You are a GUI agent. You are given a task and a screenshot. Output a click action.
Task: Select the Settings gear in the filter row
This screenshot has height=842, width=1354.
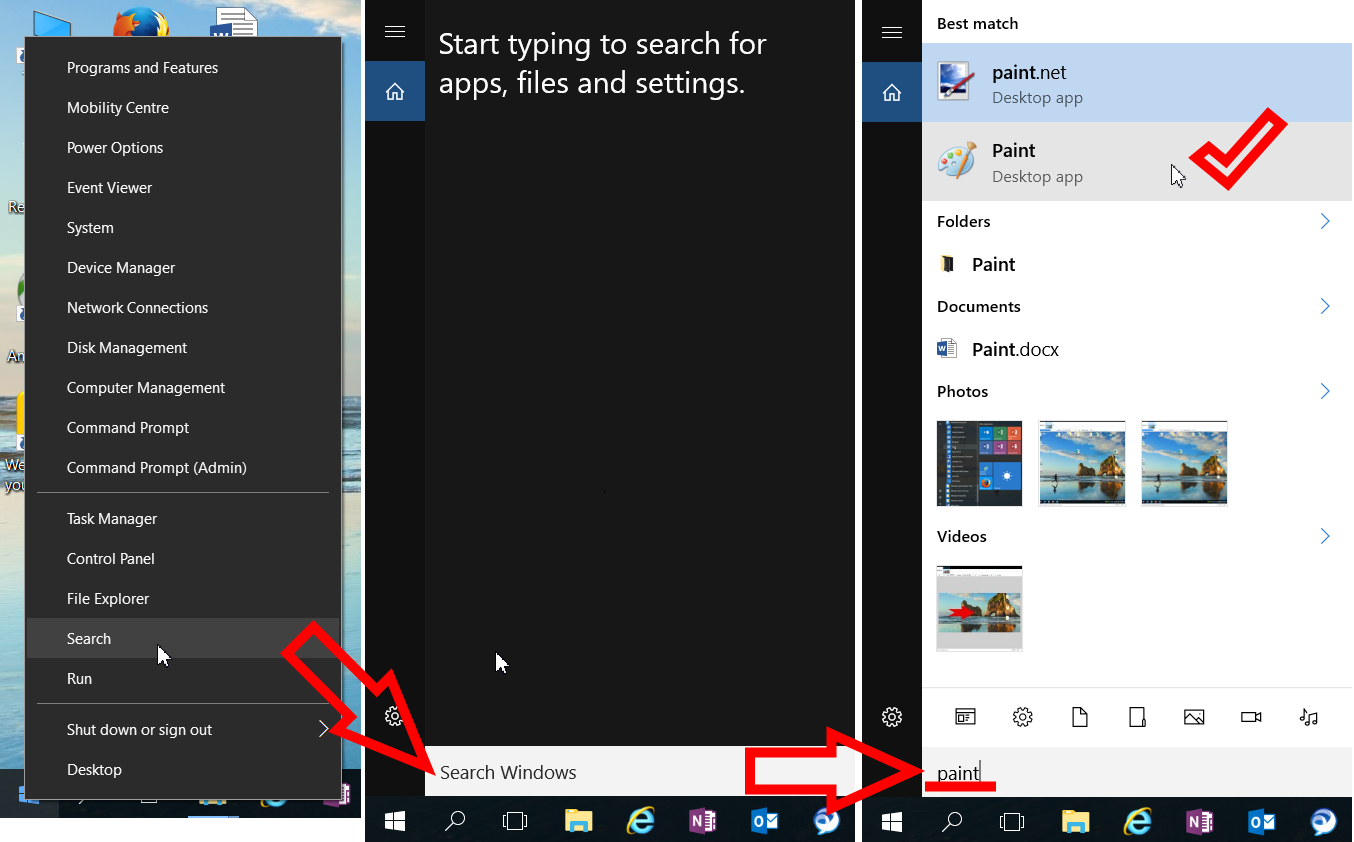1022,717
